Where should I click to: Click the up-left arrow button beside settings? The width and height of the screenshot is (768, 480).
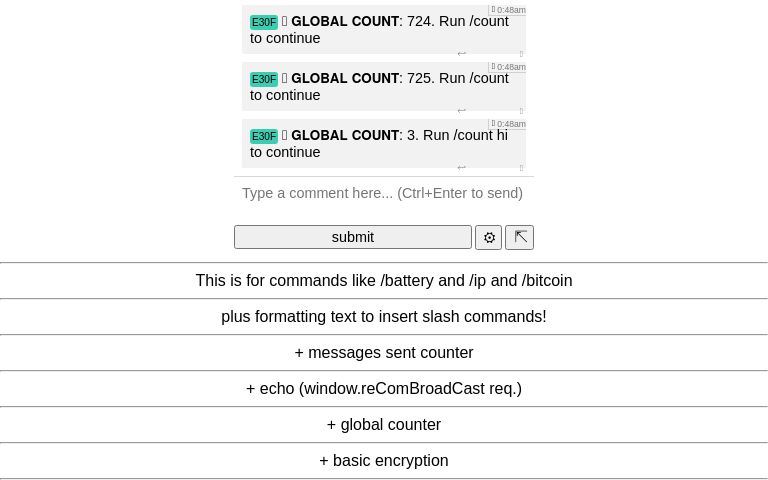519,237
